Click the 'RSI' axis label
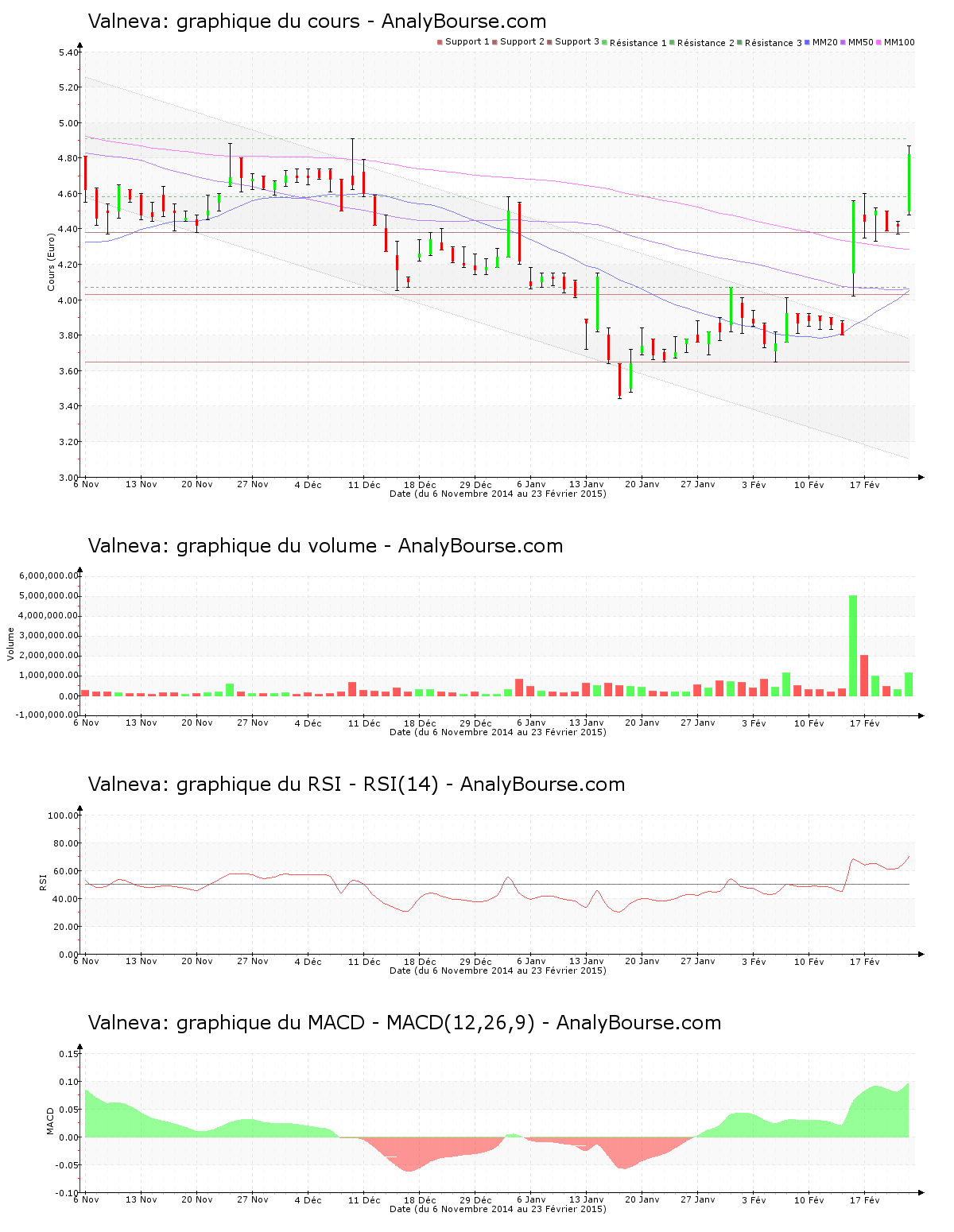The image size is (954, 1232). [x=43, y=881]
